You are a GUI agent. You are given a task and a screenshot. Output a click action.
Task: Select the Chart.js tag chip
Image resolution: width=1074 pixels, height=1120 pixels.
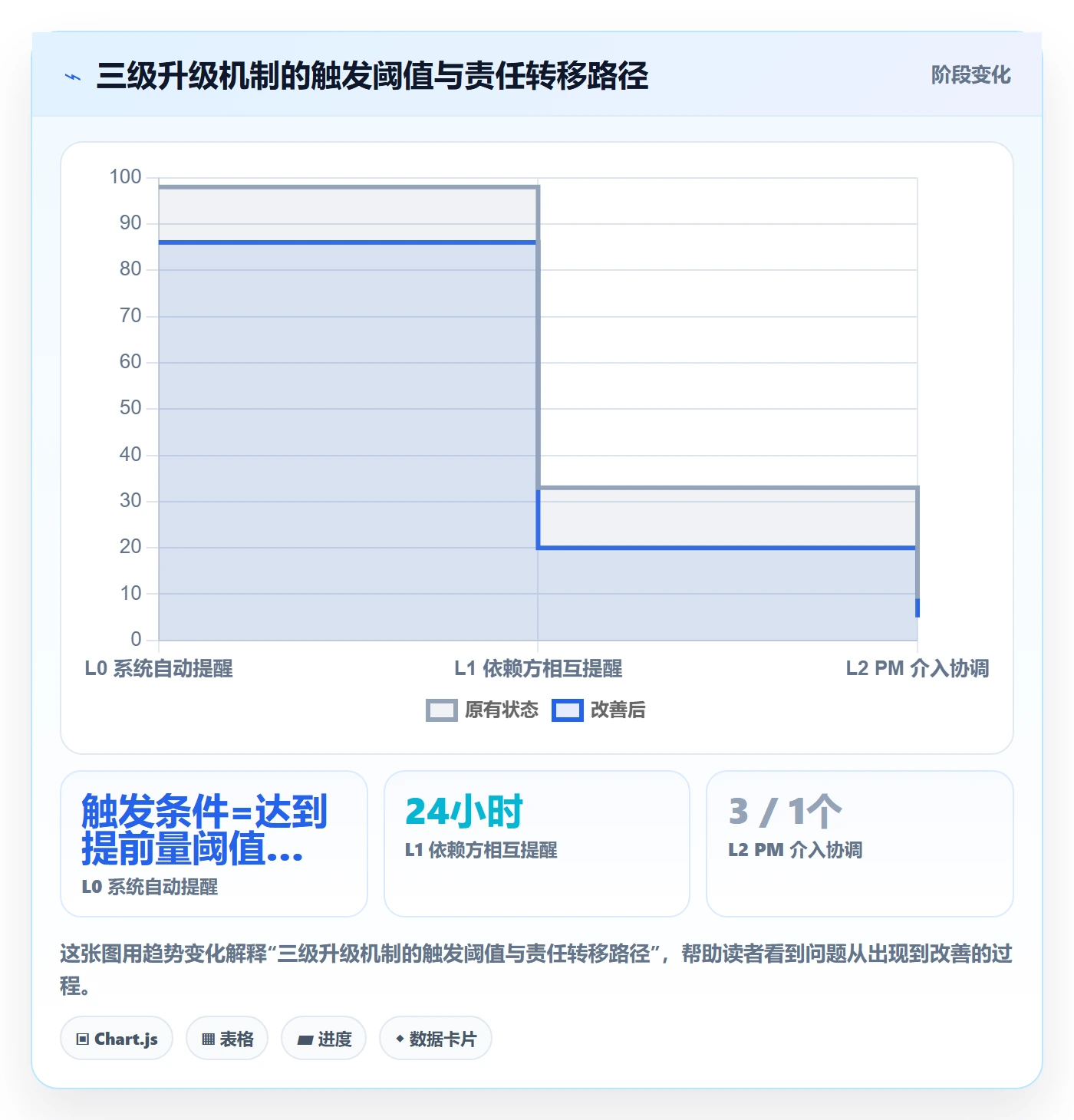pyautogui.click(x=117, y=1039)
